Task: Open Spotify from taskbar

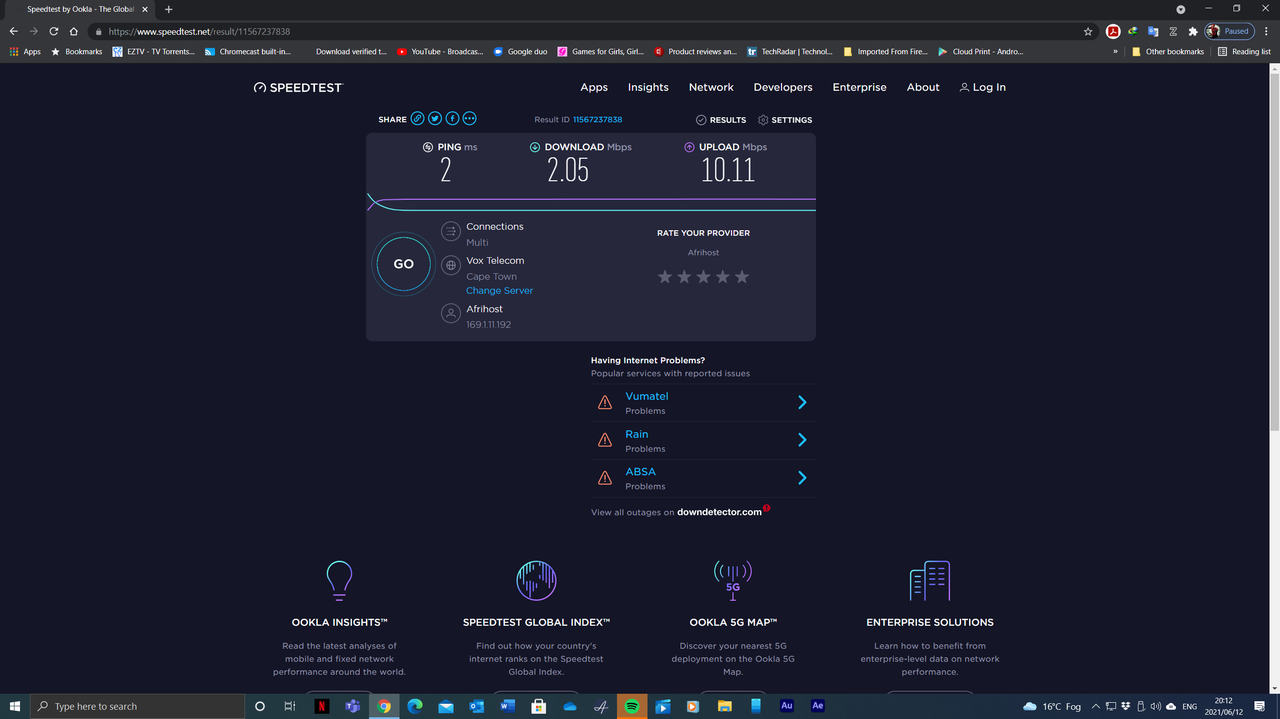Action: pyautogui.click(x=632, y=706)
